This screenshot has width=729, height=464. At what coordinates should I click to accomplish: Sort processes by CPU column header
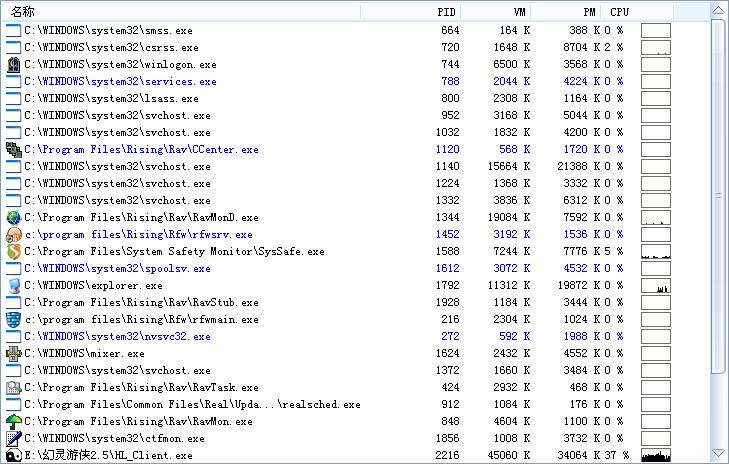click(x=619, y=12)
